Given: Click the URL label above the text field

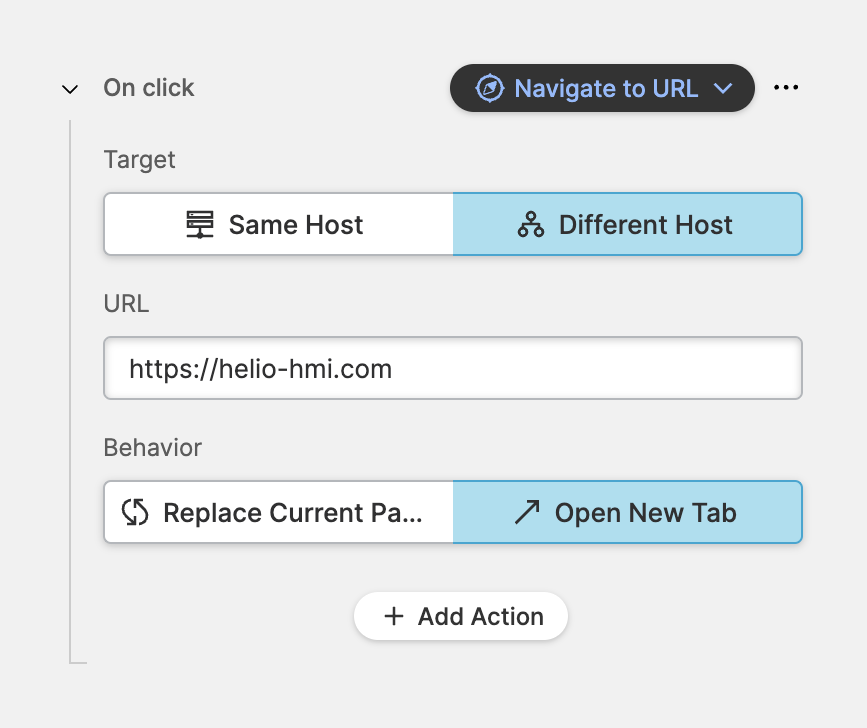Looking at the screenshot, I should (x=126, y=304).
